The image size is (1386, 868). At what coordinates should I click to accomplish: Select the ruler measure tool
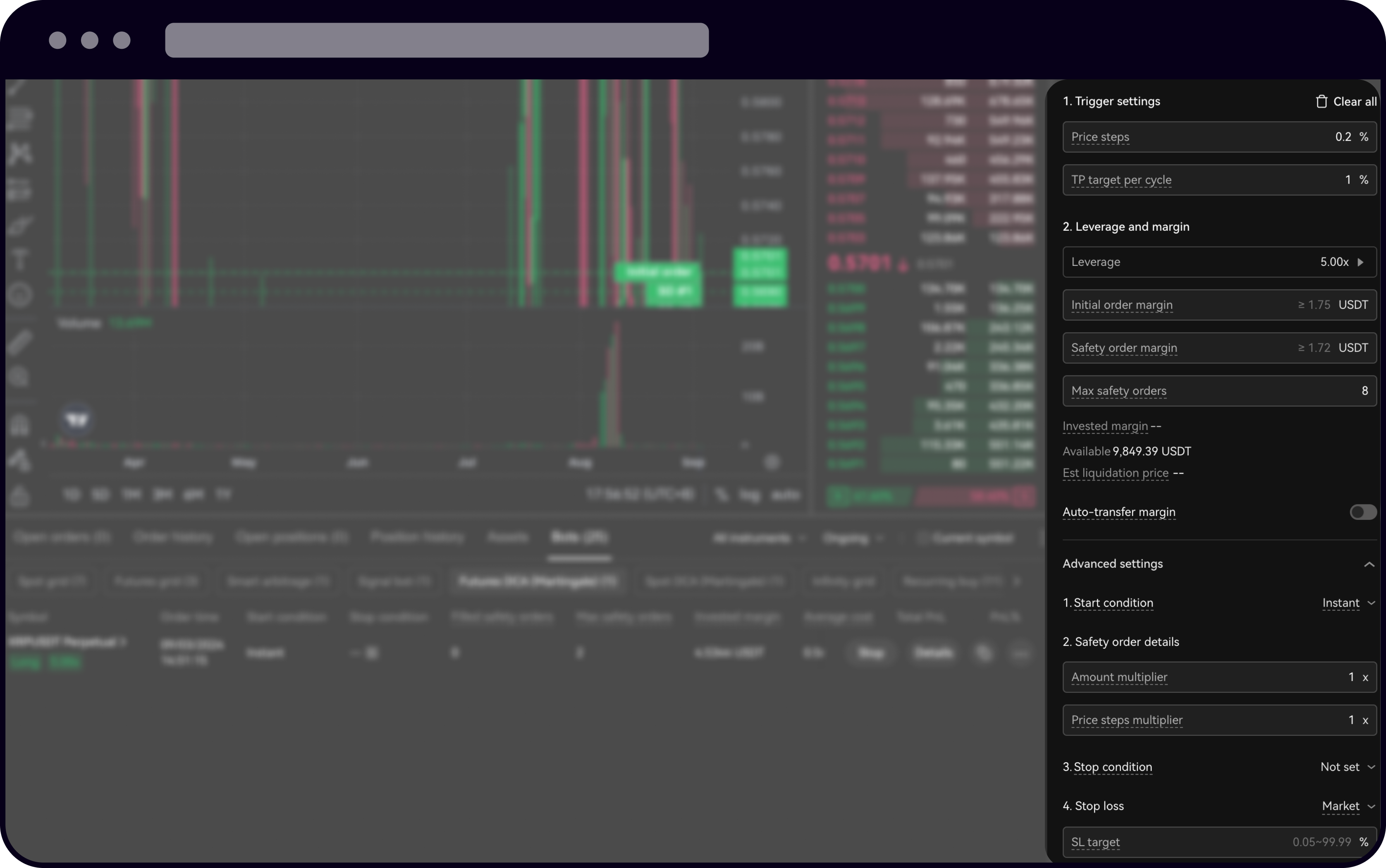click(20, 343)
